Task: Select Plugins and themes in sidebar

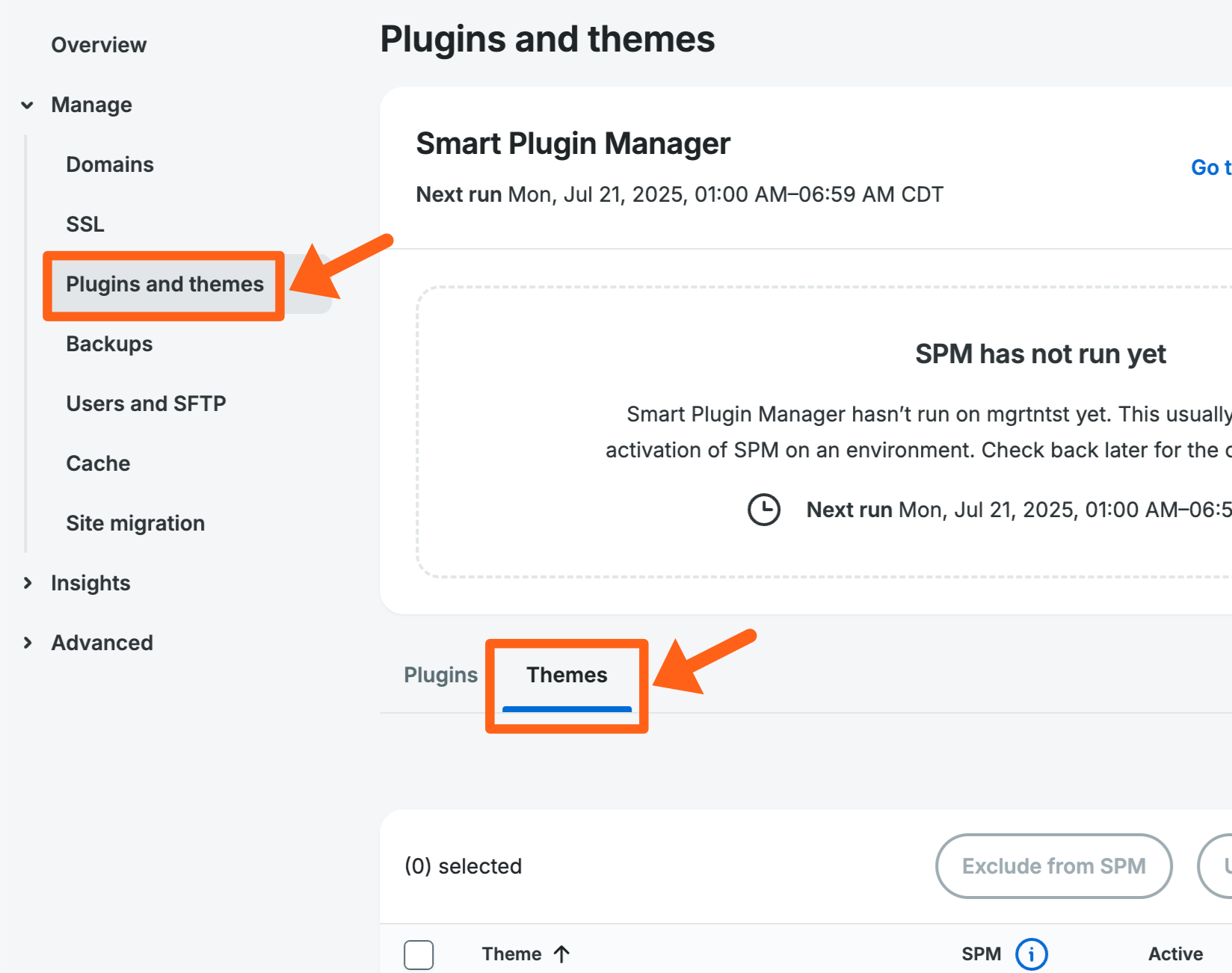Action: pos(164,285)
